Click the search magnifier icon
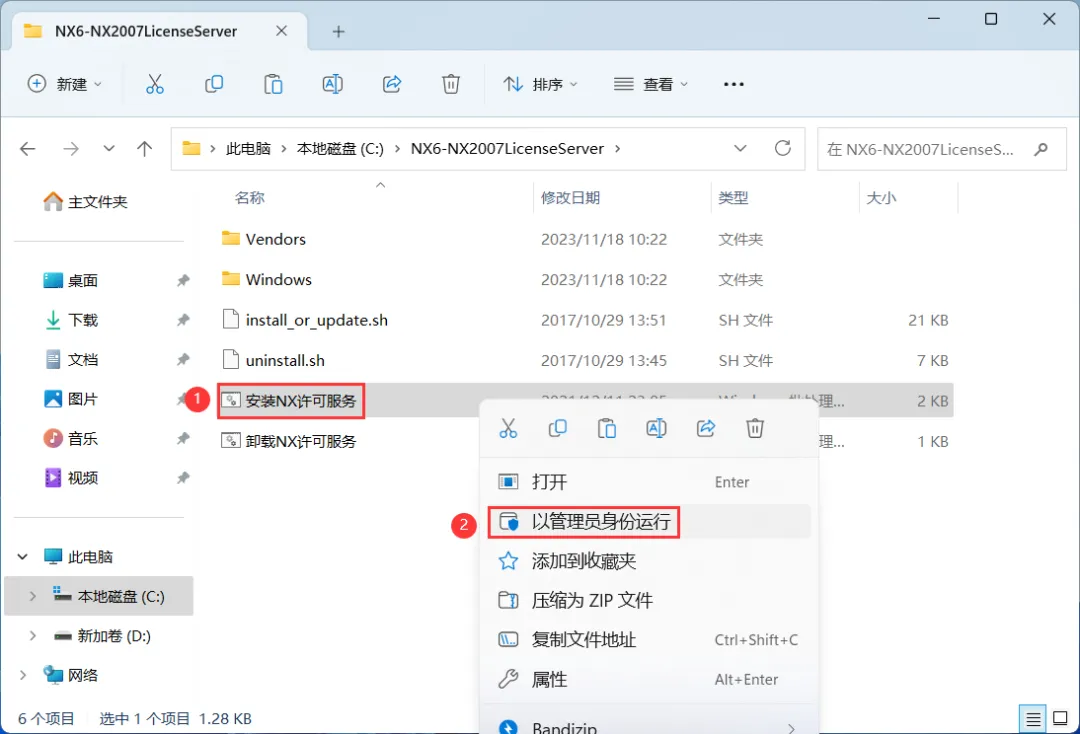The image size is (1080, 734). [1041, 149]
